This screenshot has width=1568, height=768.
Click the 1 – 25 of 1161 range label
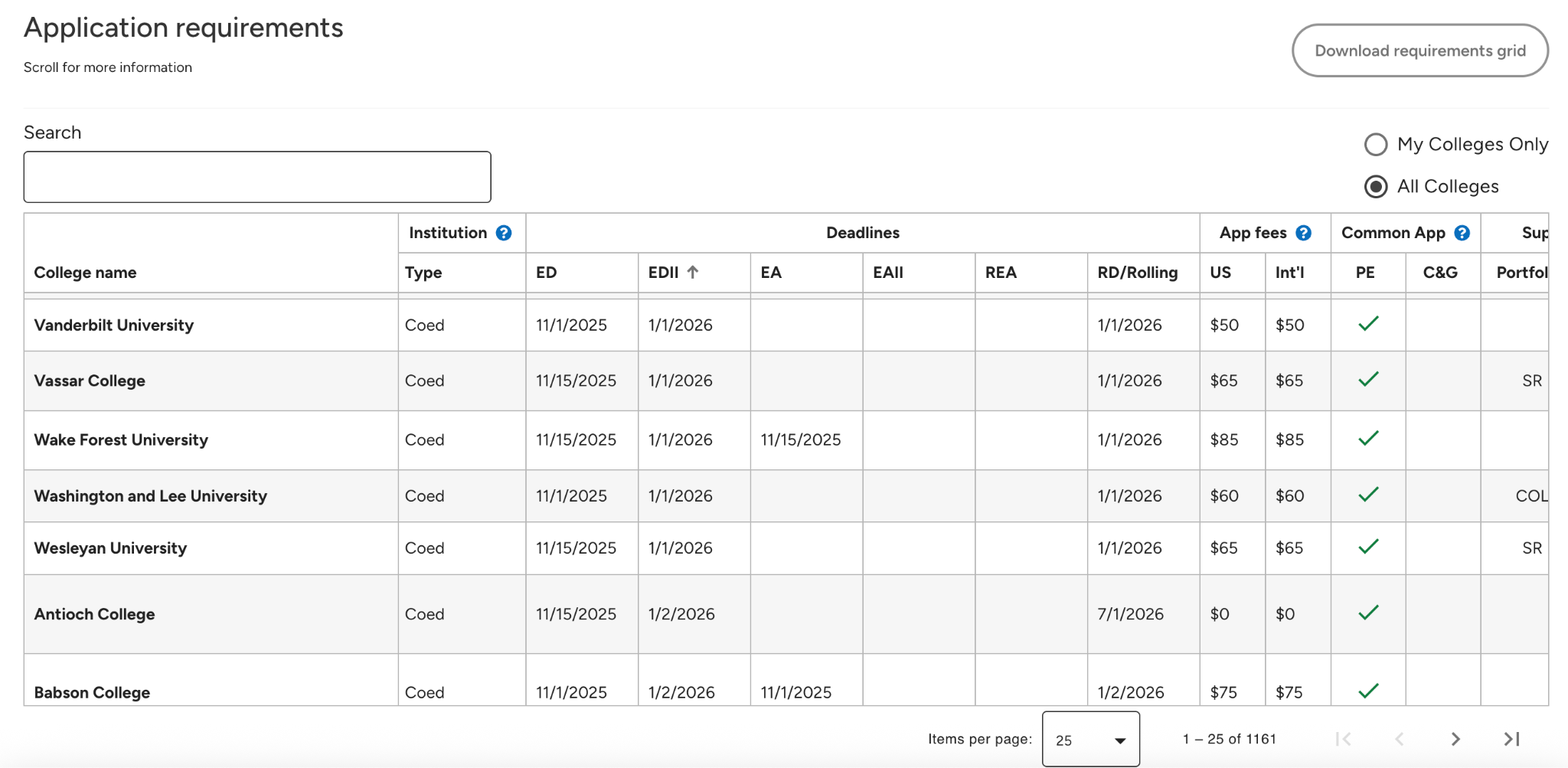1230,739
